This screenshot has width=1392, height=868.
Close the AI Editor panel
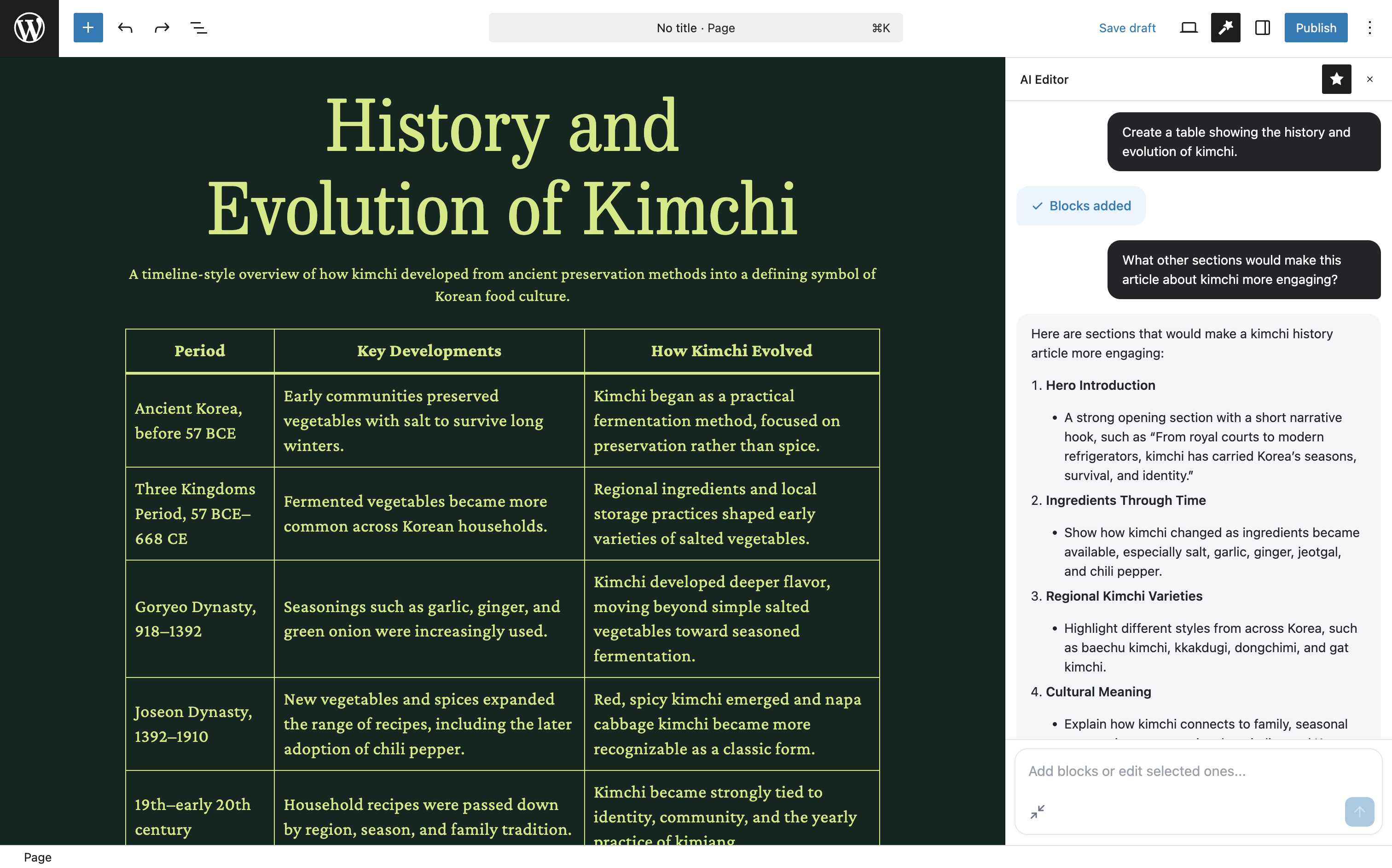coord(1369,79)
